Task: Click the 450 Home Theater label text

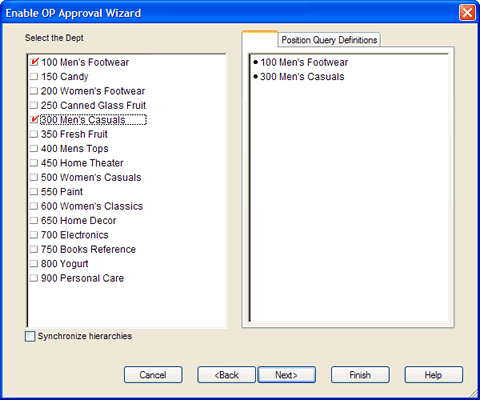Action: click(x=82, y=163)
